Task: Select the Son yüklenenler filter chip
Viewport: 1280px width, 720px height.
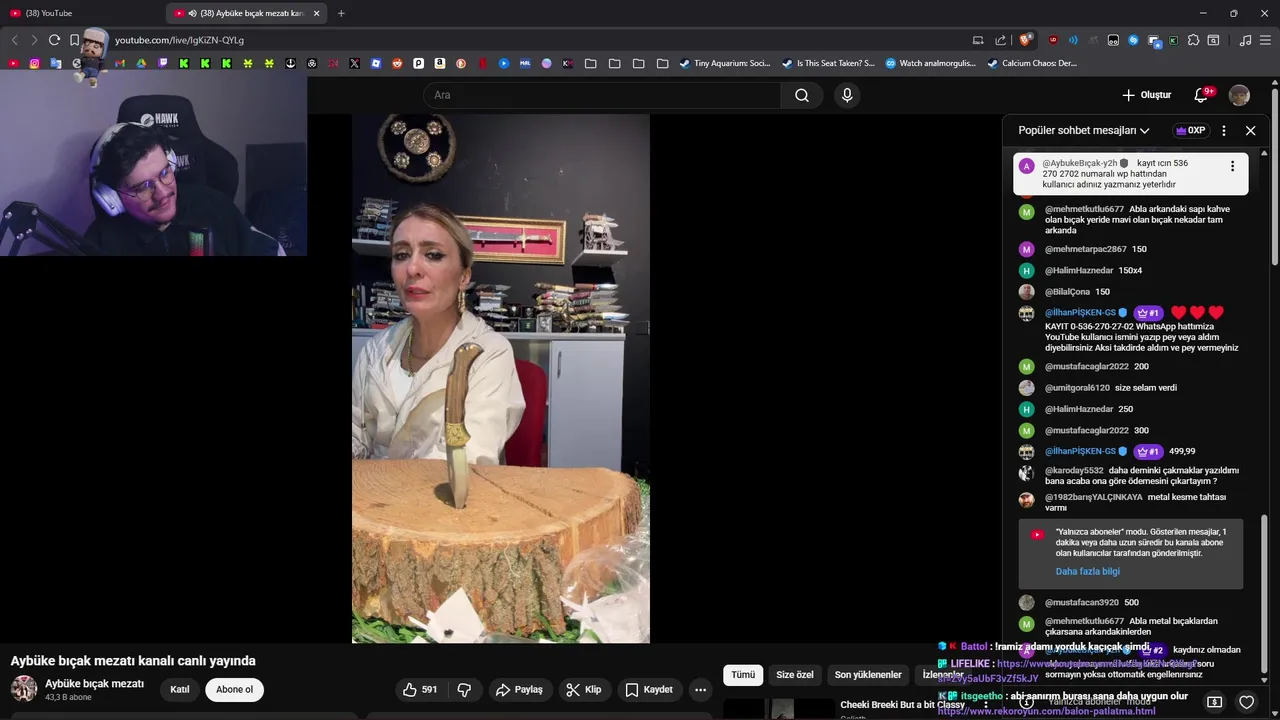Action: pyautogui.click(x=868, y=675)
